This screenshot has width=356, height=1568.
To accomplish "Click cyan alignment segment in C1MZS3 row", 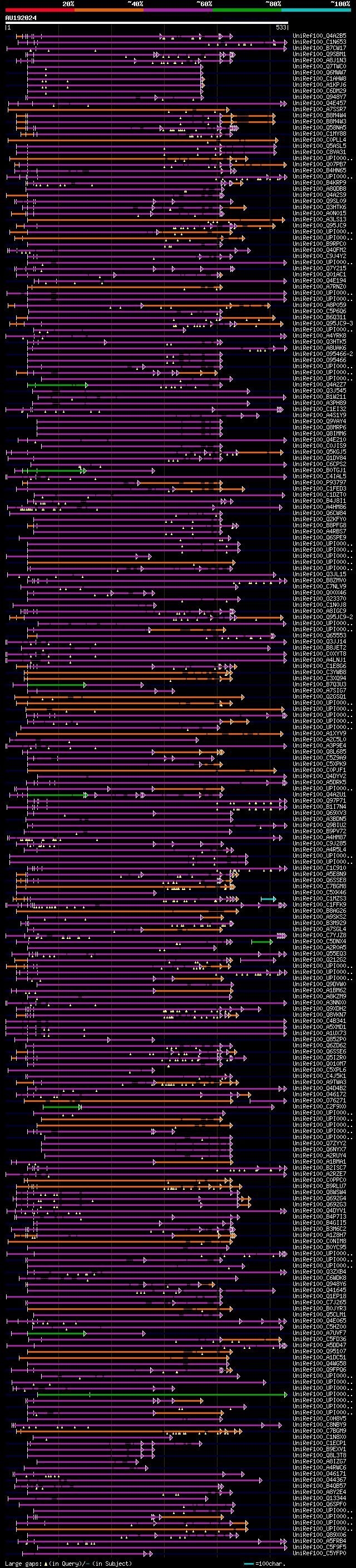I will pyautogui.click(x=268, y=899).
